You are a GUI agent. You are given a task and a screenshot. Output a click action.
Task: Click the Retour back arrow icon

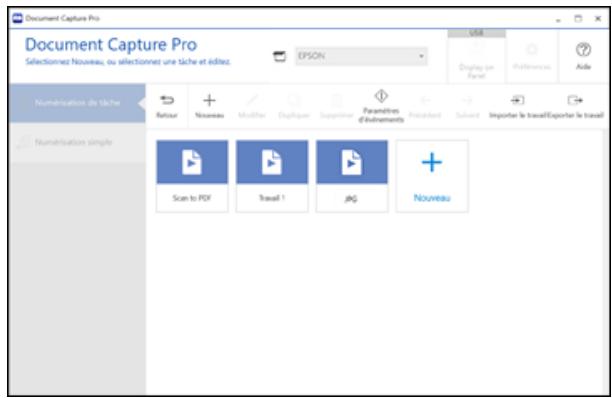pyautogui.click(x=167, y=100)
